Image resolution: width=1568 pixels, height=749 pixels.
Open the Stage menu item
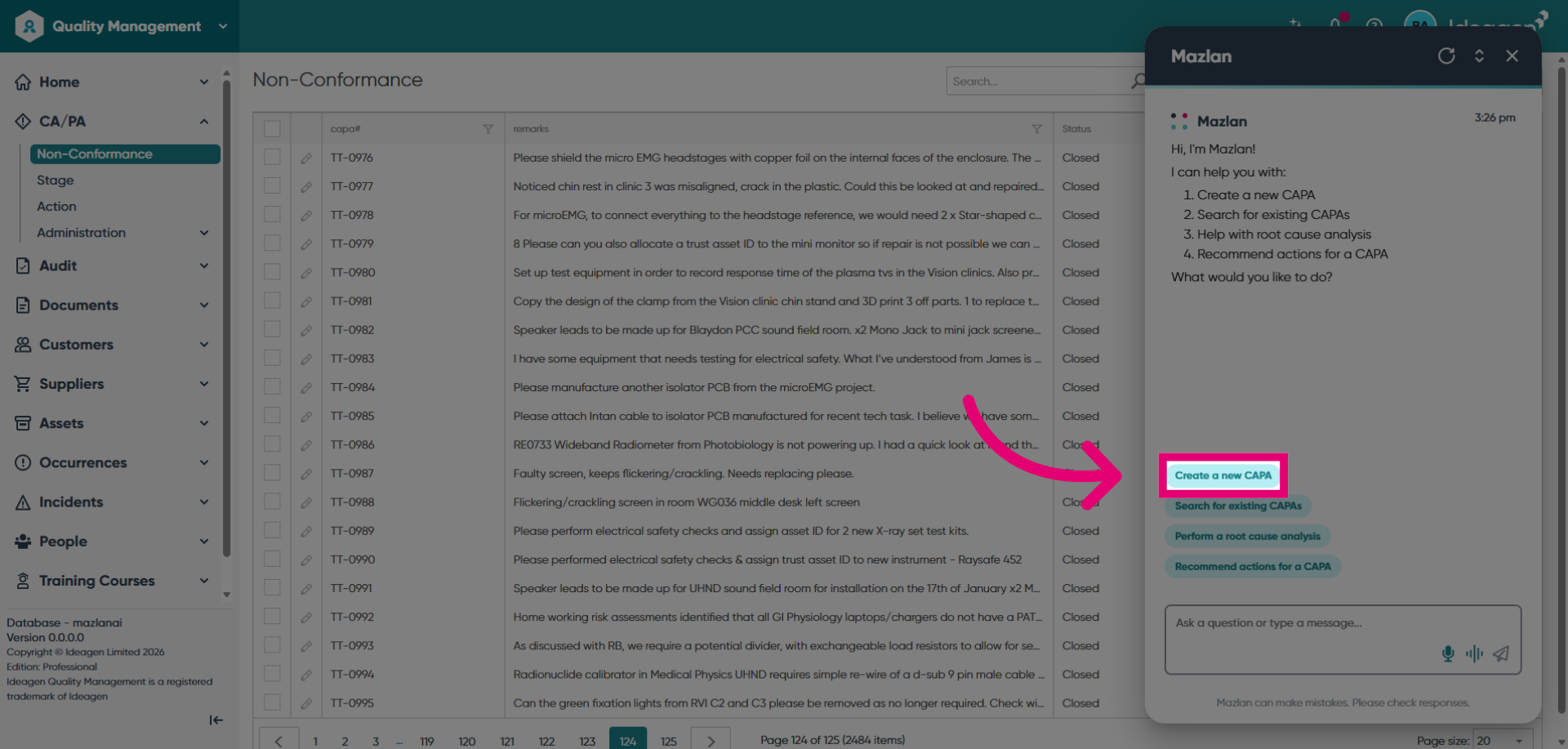point(56,180)
